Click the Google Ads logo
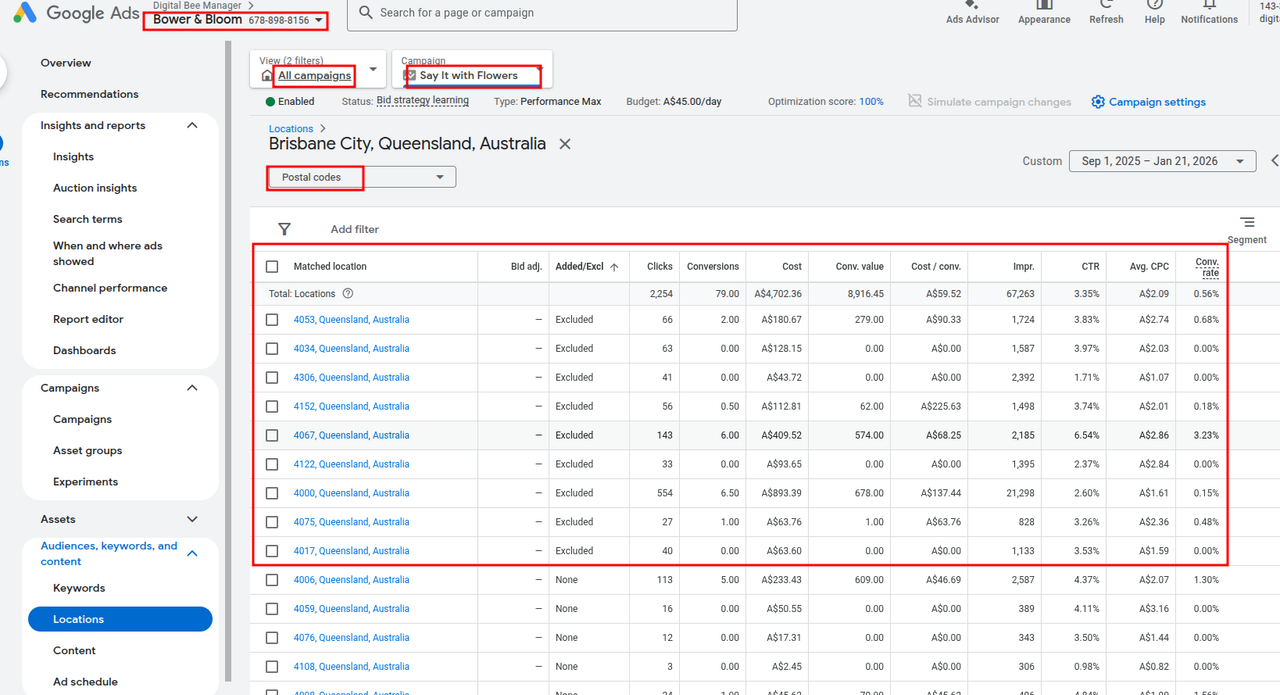The height and width of the screenshot is (695, 1280). pyautogui.click(x=25, y=12)
